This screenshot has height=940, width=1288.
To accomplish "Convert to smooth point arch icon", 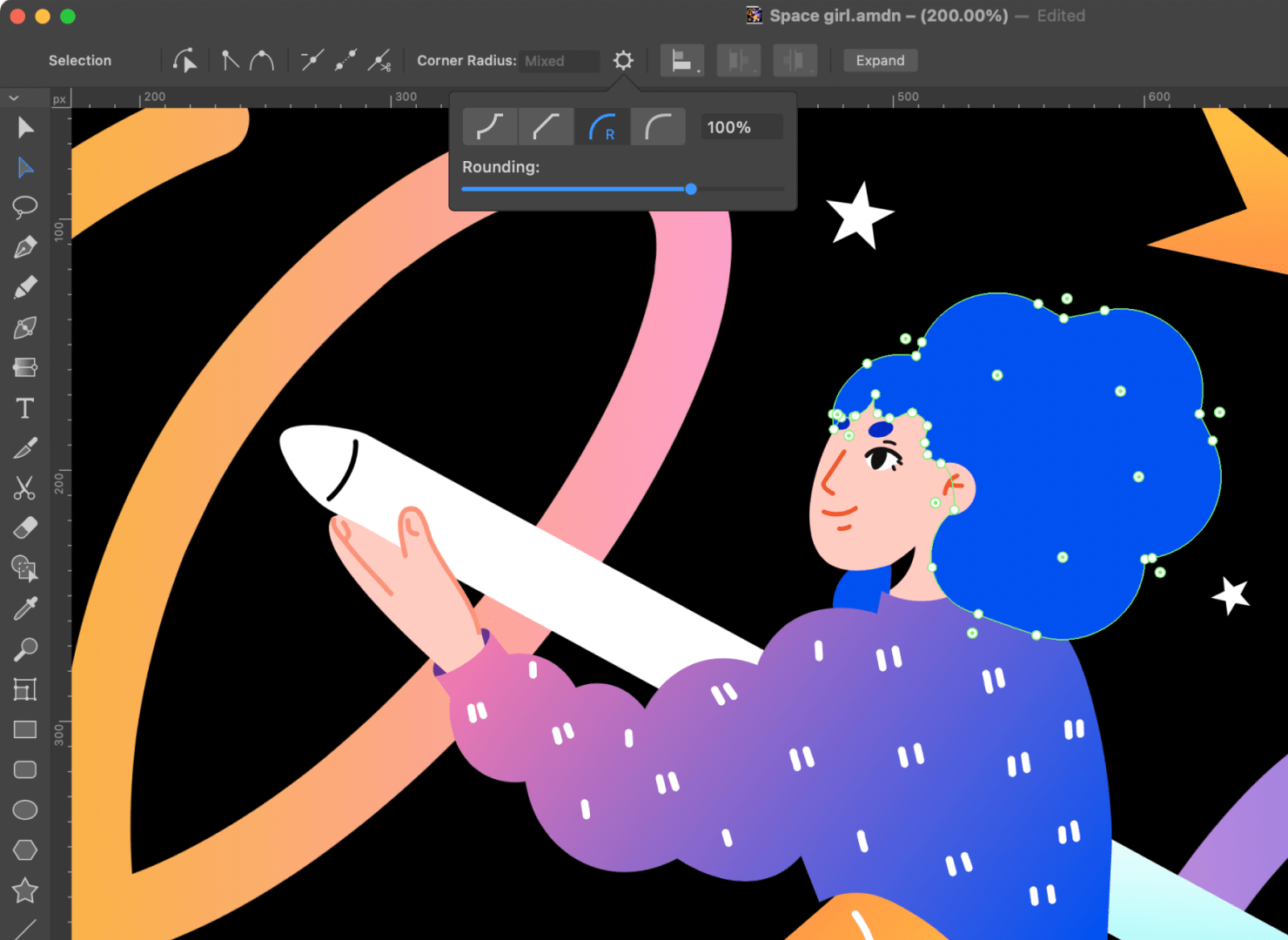I will coord(262,60).
